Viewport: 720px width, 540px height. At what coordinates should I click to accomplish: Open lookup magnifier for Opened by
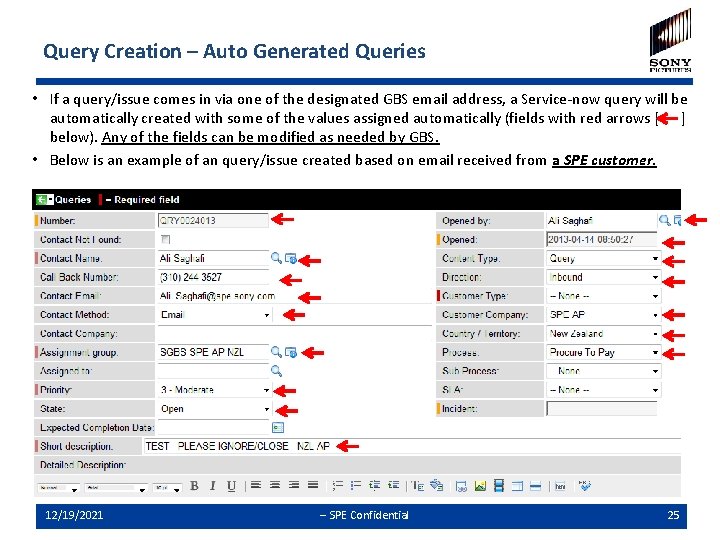[x=664, y=220]
